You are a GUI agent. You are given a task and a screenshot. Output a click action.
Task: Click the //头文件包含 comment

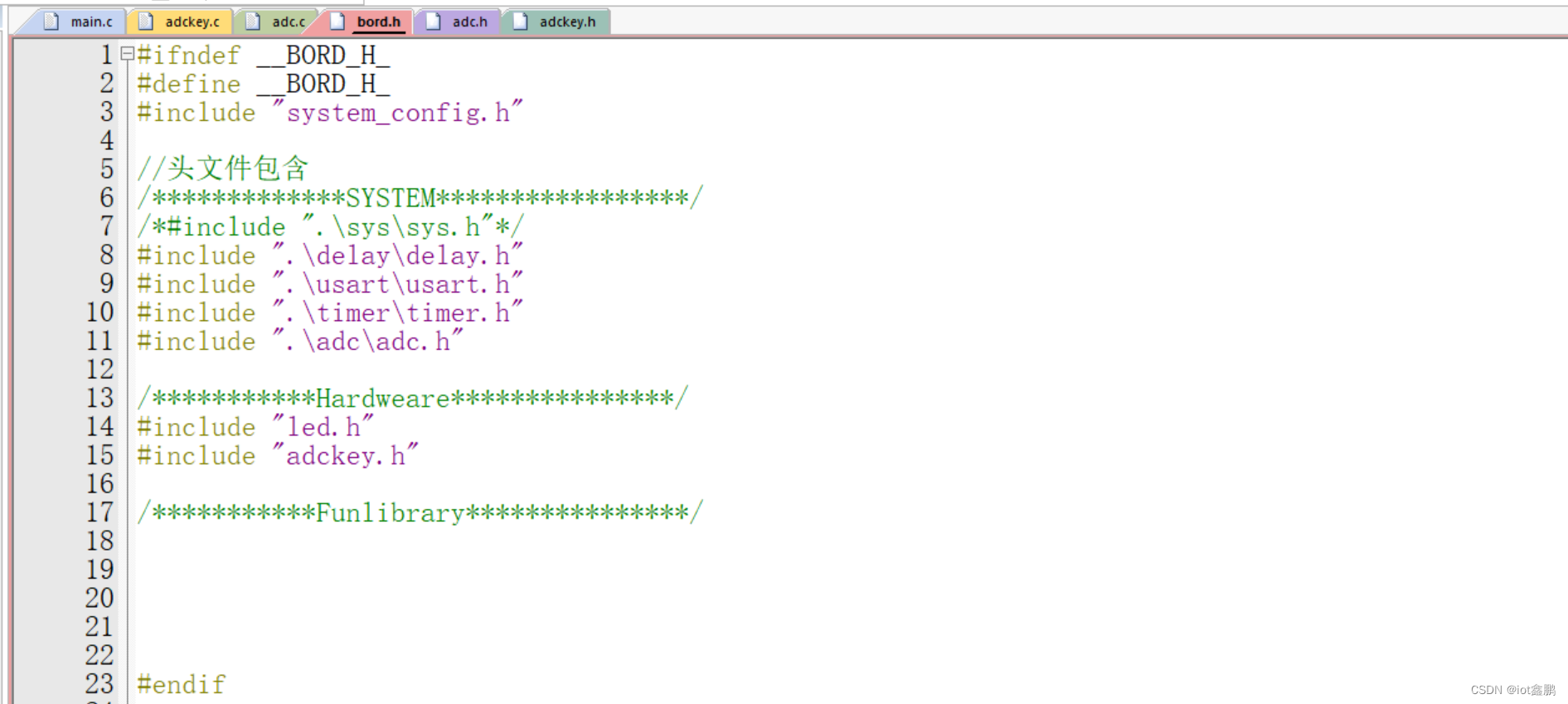coord(223,169)
